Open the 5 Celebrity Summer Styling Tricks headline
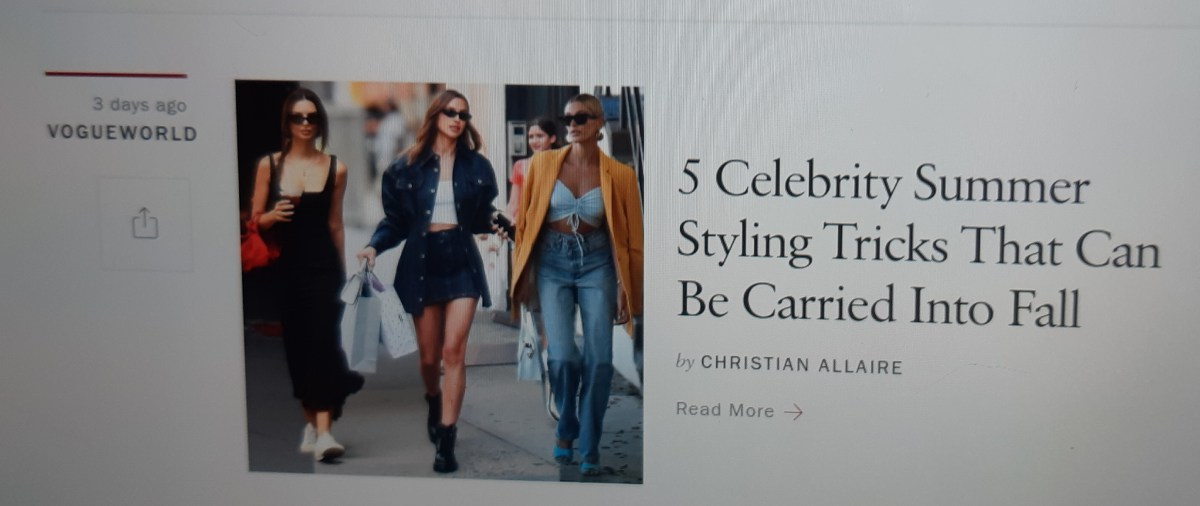Screen dimensions: 1200x506 click(917, 244)
